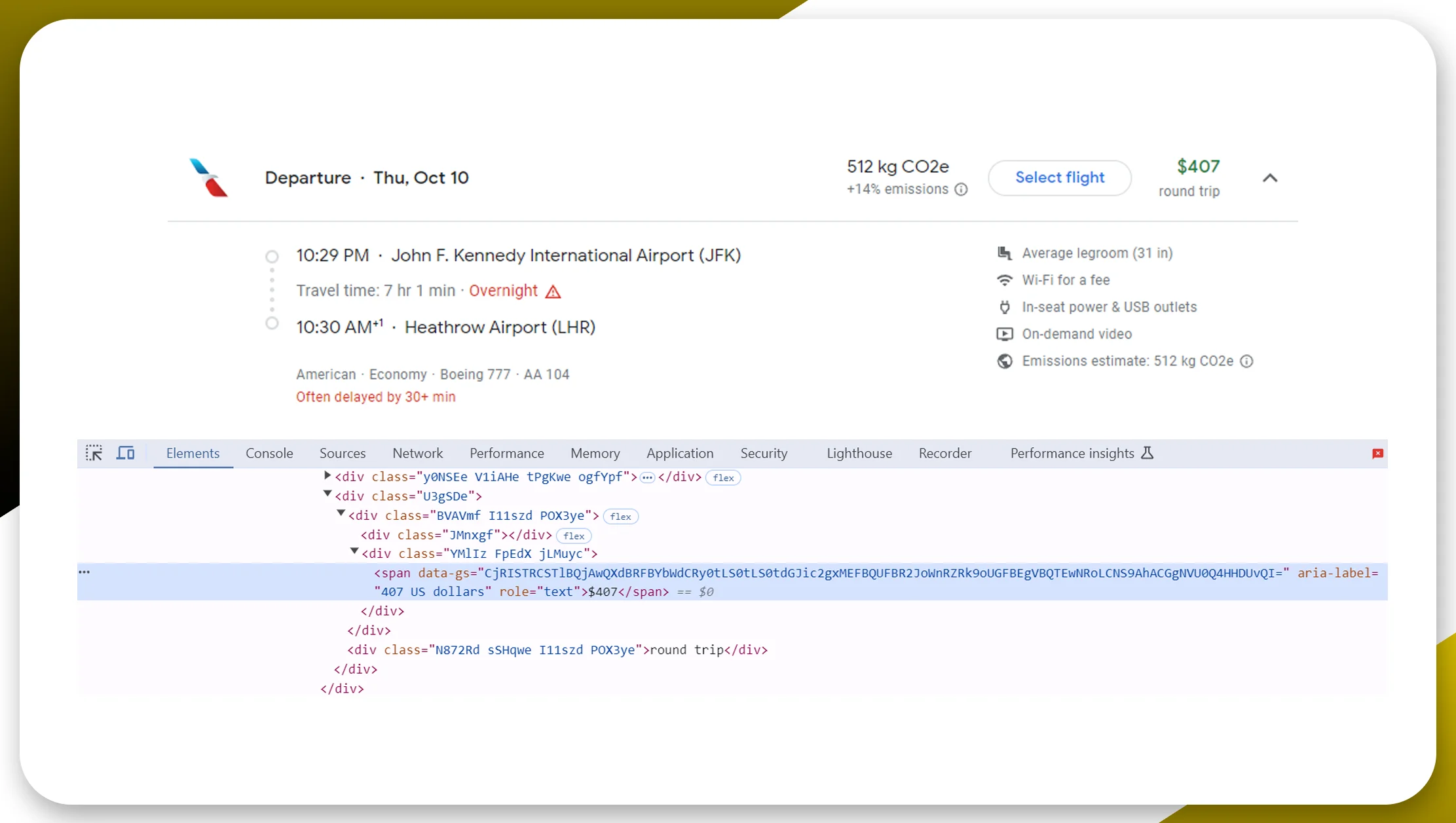Screen dimensions: 1456x823
Task: Click the emissions info icon next to CO2e
Action: tap(961, 189)
